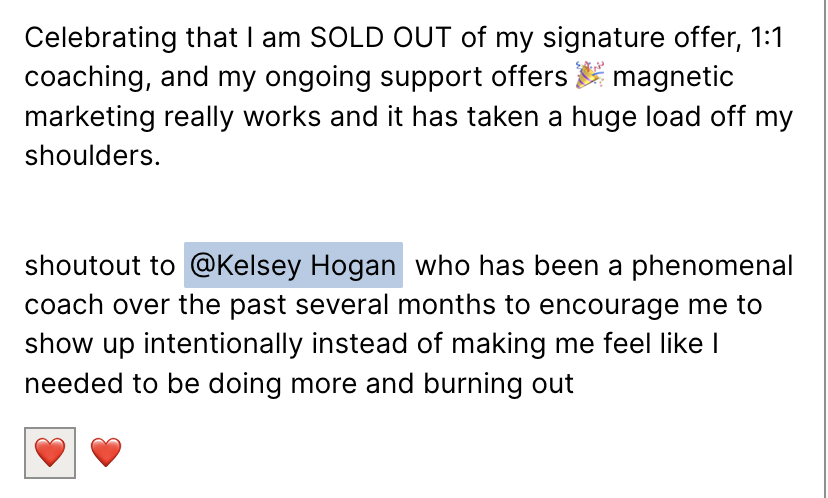Click the word "marketing"
This screenshot has width=828, height=498.
pyautogui.click(x=90, y=118)
